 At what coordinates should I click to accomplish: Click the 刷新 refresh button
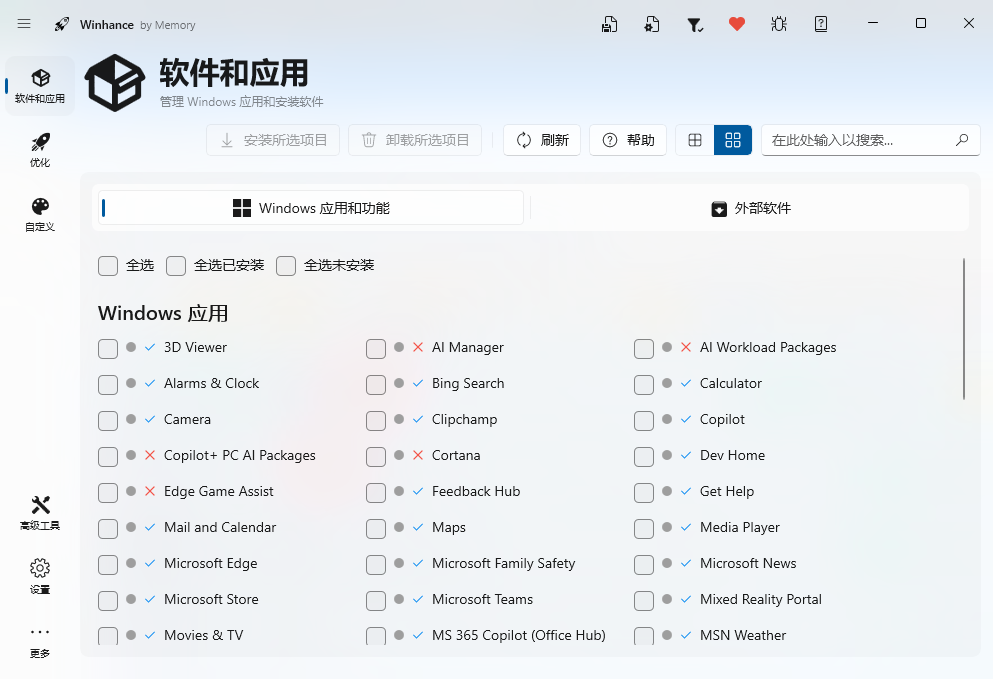[x=542, y=140]
